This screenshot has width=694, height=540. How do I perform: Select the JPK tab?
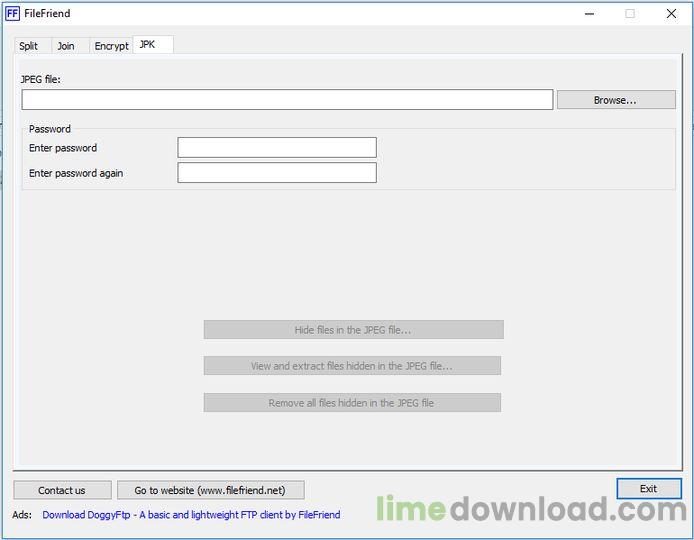click(153, 45)
